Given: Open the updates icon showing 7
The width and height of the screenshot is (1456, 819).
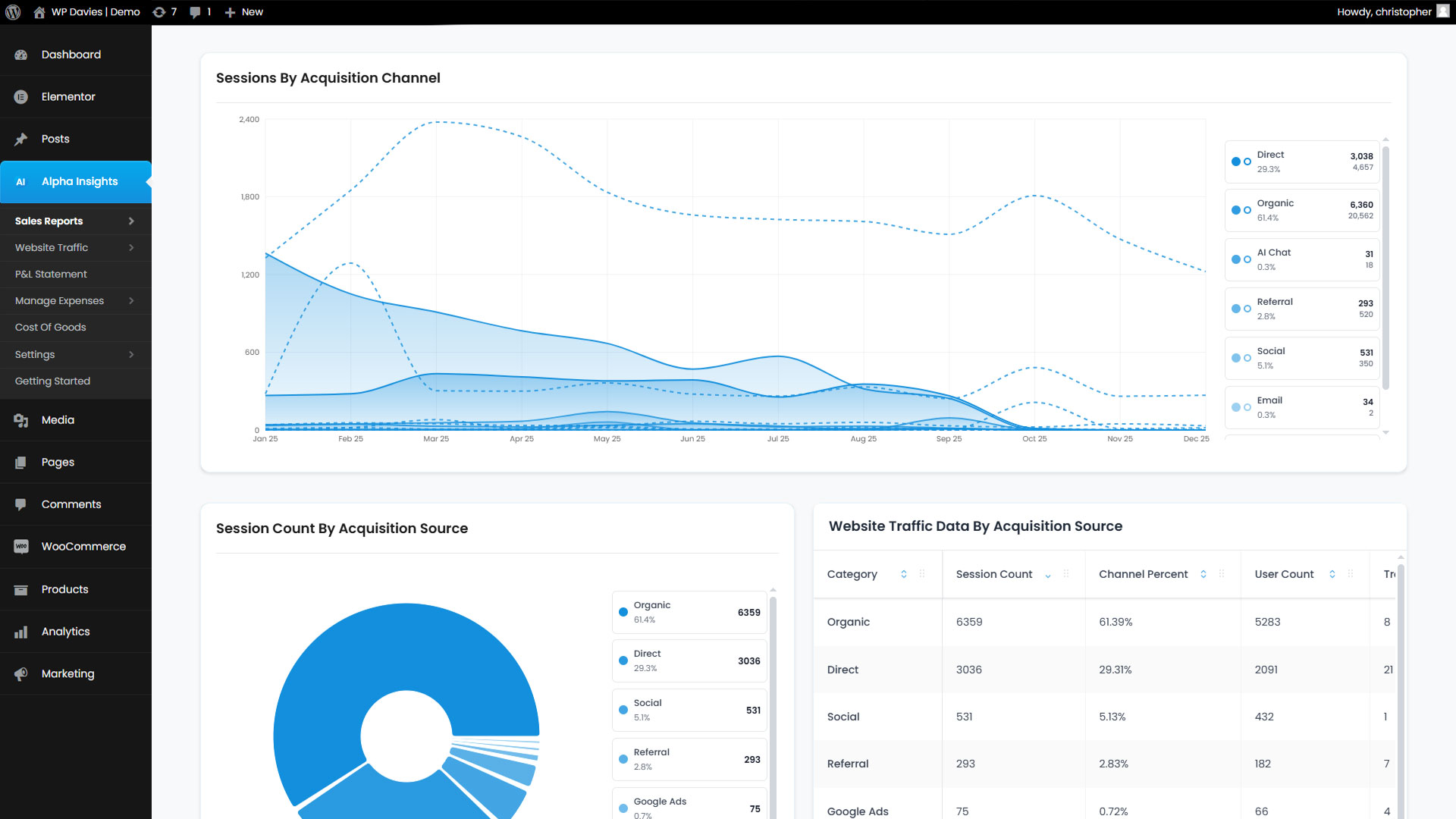Looking at the screenshot, I should click(159, 12).
